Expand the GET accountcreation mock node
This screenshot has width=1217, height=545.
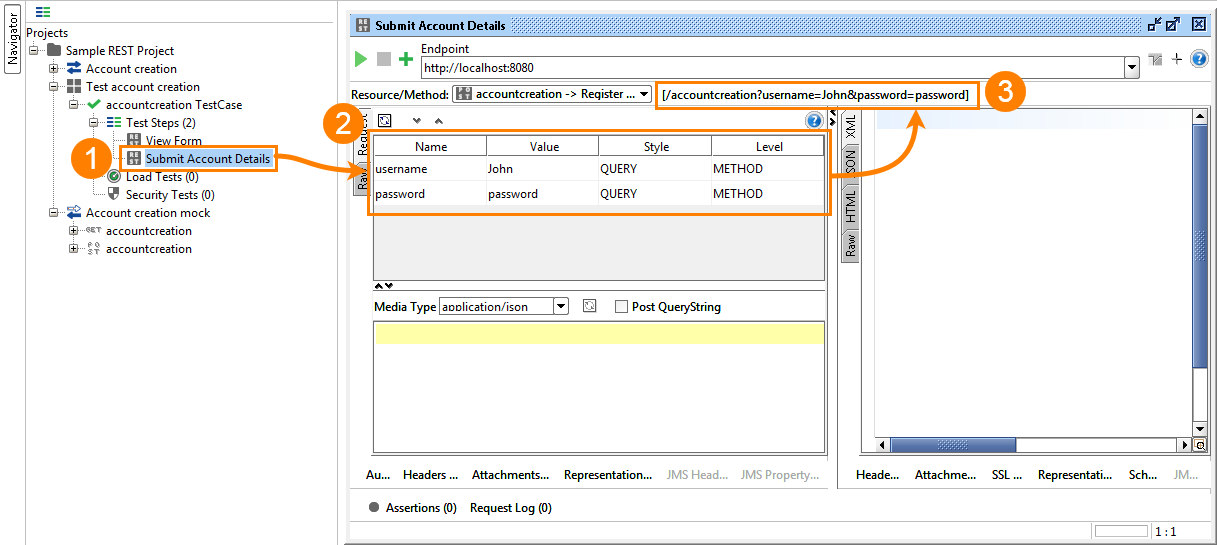74,230
